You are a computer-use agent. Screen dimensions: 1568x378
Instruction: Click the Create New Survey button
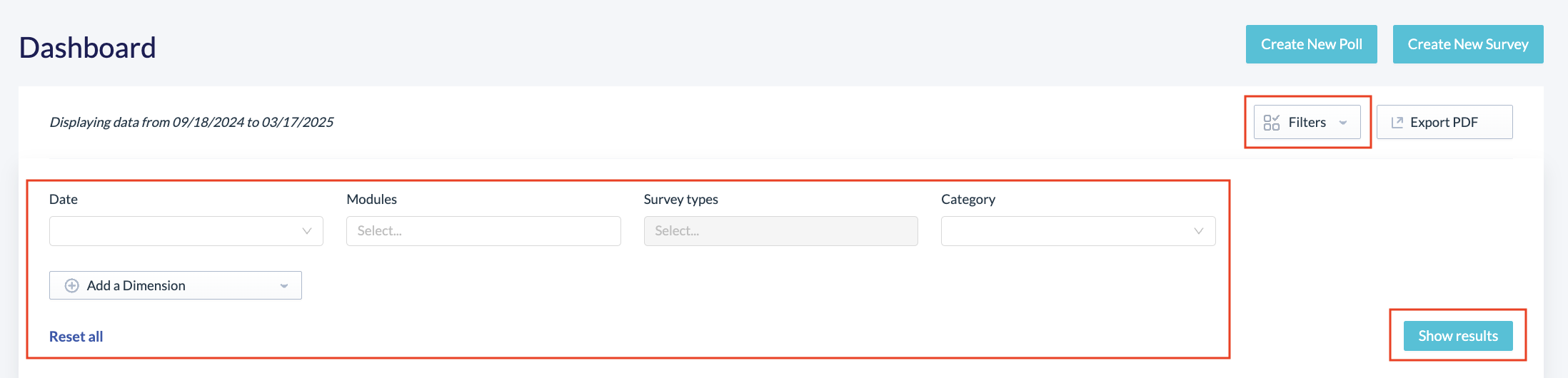click(1468, 44)
